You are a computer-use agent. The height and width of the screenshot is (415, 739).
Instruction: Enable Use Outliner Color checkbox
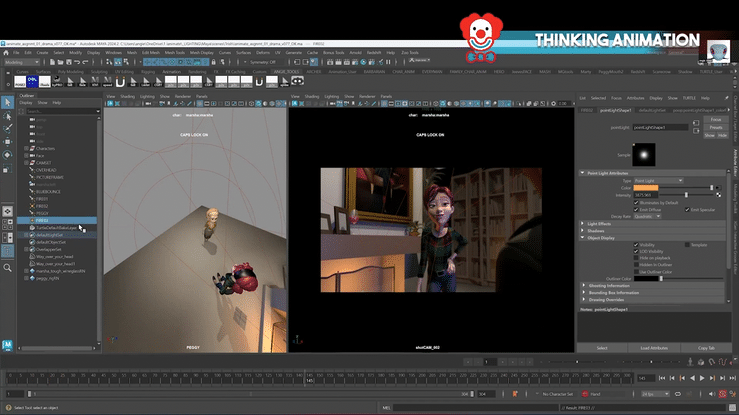636,272
